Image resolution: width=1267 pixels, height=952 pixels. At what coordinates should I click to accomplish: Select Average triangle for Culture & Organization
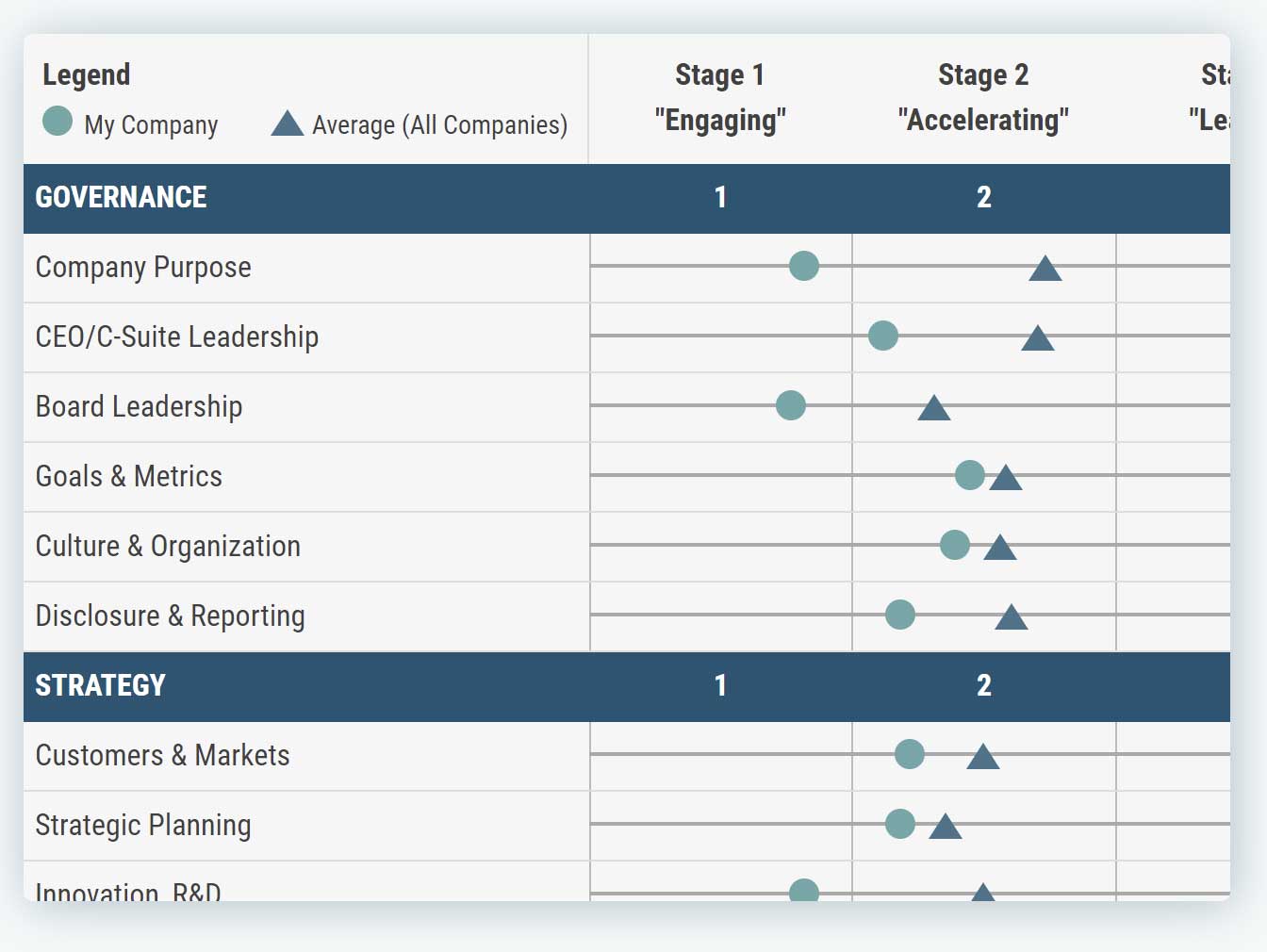(999, 549)
